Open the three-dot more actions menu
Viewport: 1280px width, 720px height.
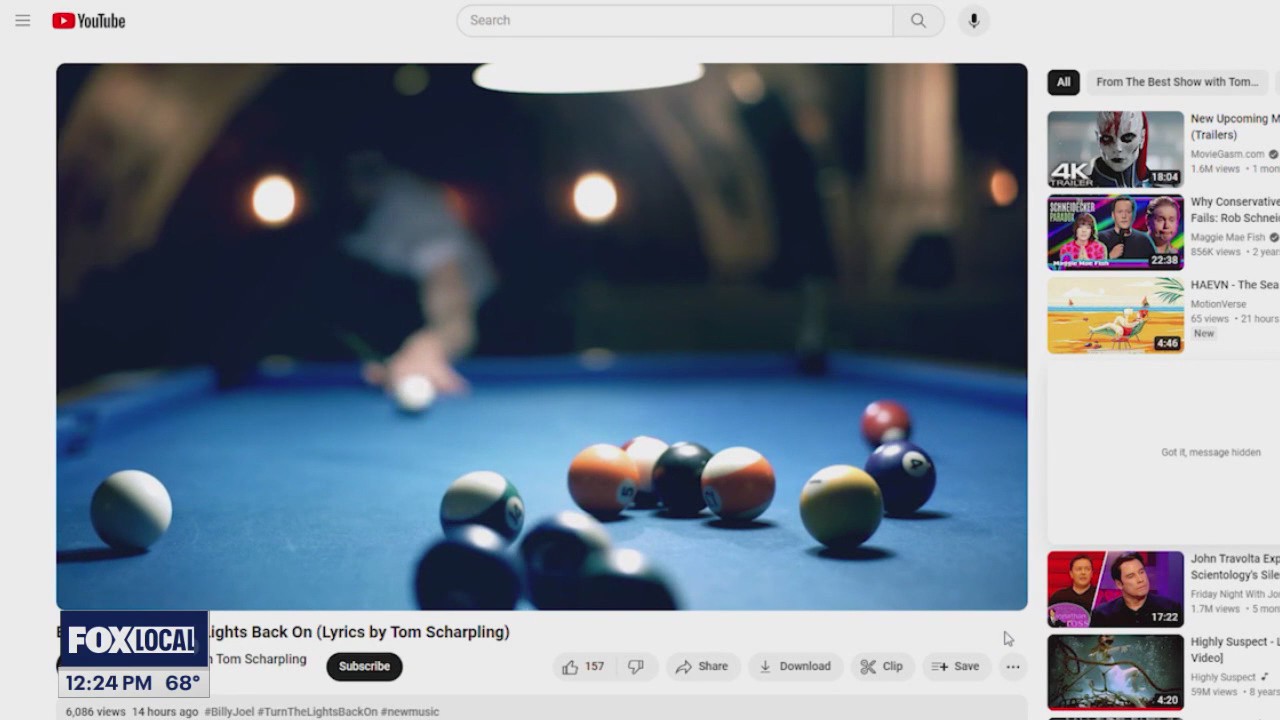click(x=1013, y=666)
